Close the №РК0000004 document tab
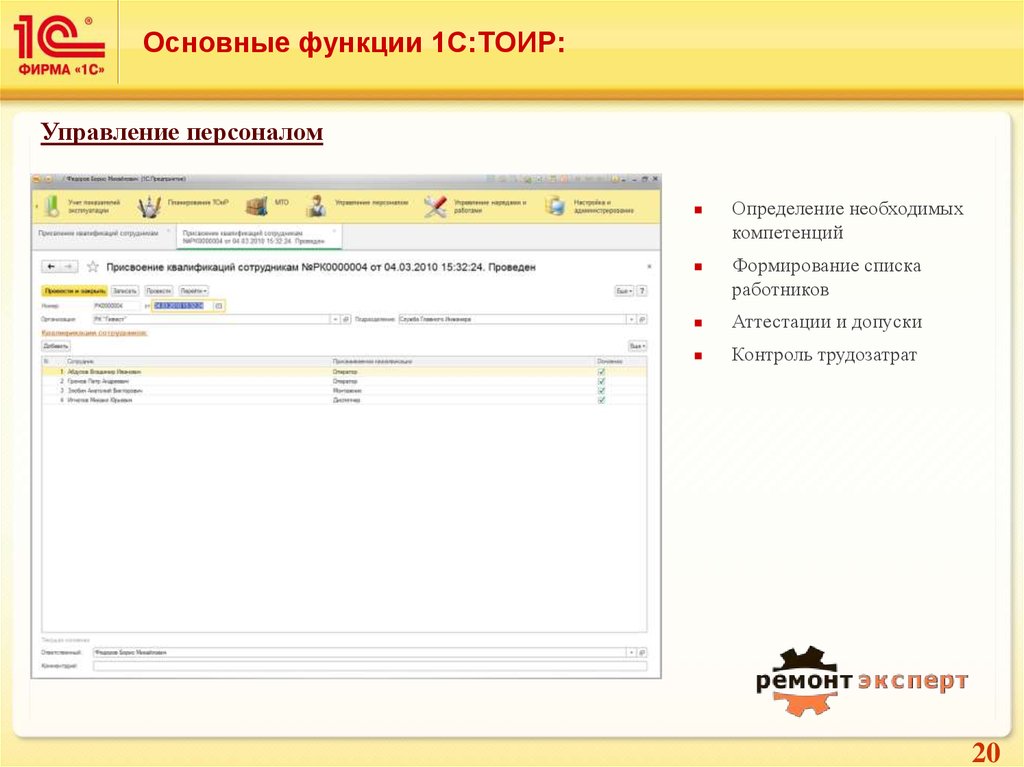The height and width of the screenshot is (767, 1024). tap(334, 231)
